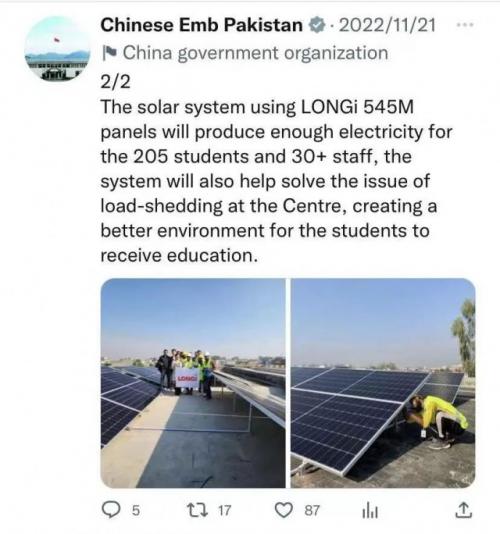Like the tweet with the heart icon
Image resolution: width=500 pixels, height=534 pixels.
point(283,510)
